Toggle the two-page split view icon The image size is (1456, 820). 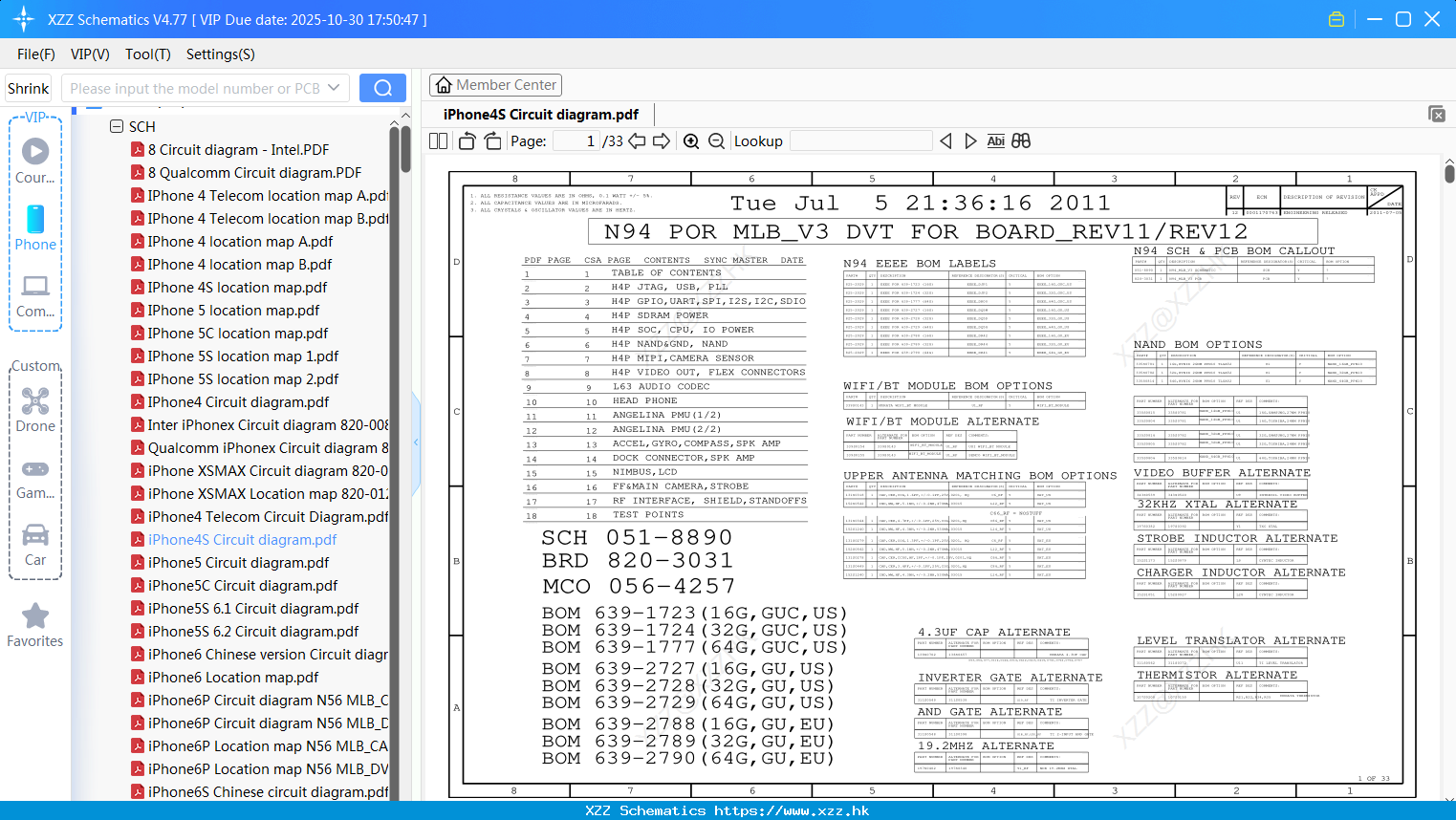[438, 141]
